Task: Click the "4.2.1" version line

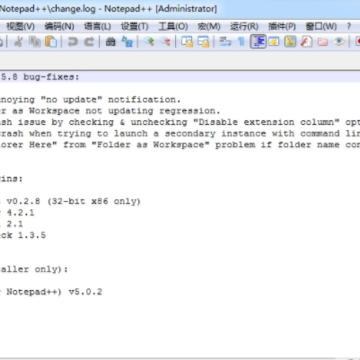Action: coord(17,213)
